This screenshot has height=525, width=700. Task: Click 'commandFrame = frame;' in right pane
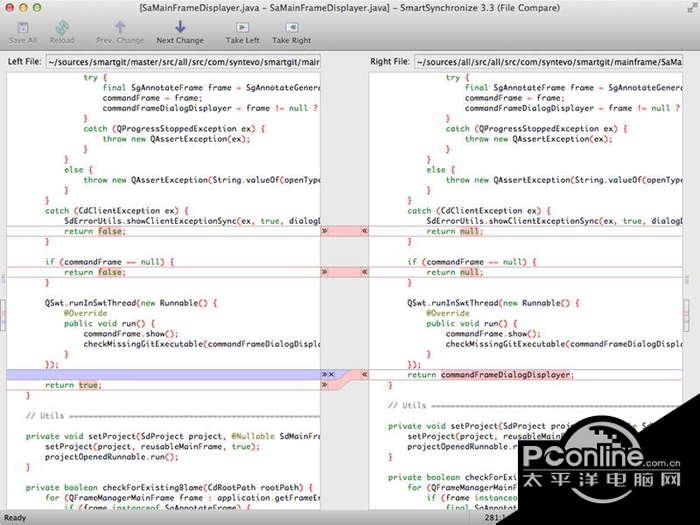coord(515,98)
